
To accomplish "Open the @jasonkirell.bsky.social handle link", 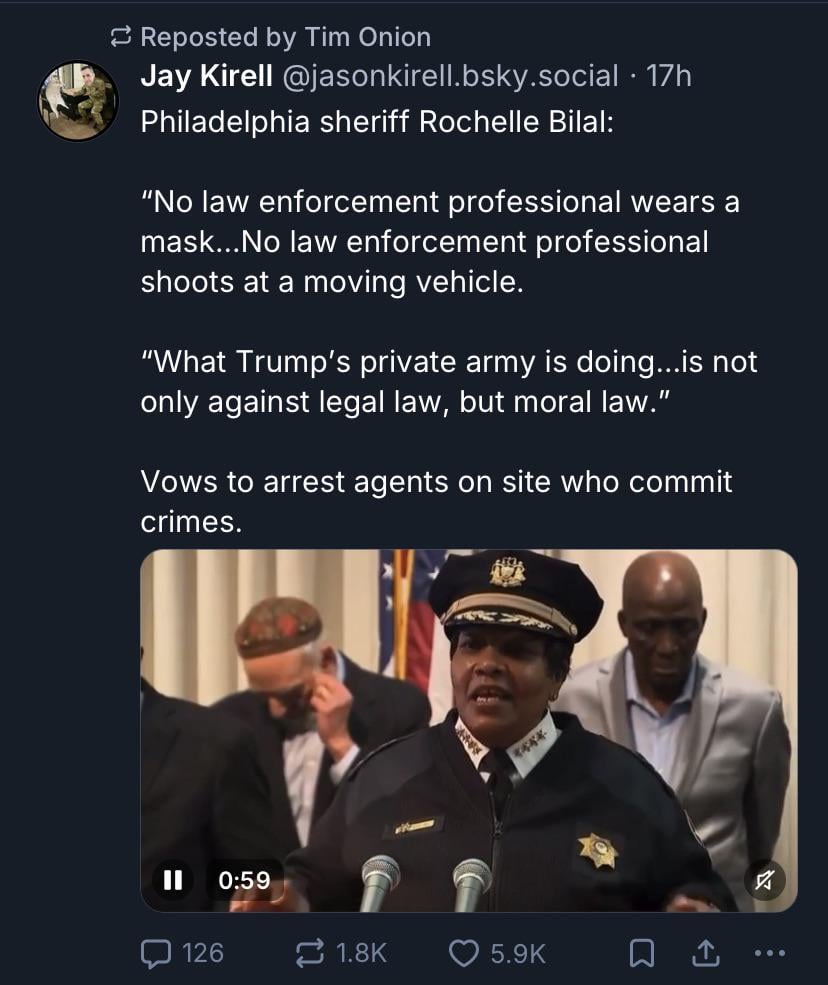I will tap(452, 76).
